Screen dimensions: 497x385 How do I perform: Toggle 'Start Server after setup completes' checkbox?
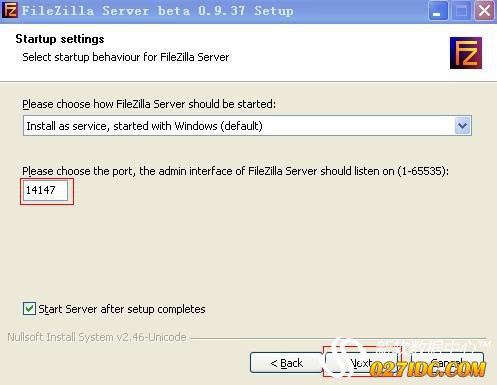[29, 309]
